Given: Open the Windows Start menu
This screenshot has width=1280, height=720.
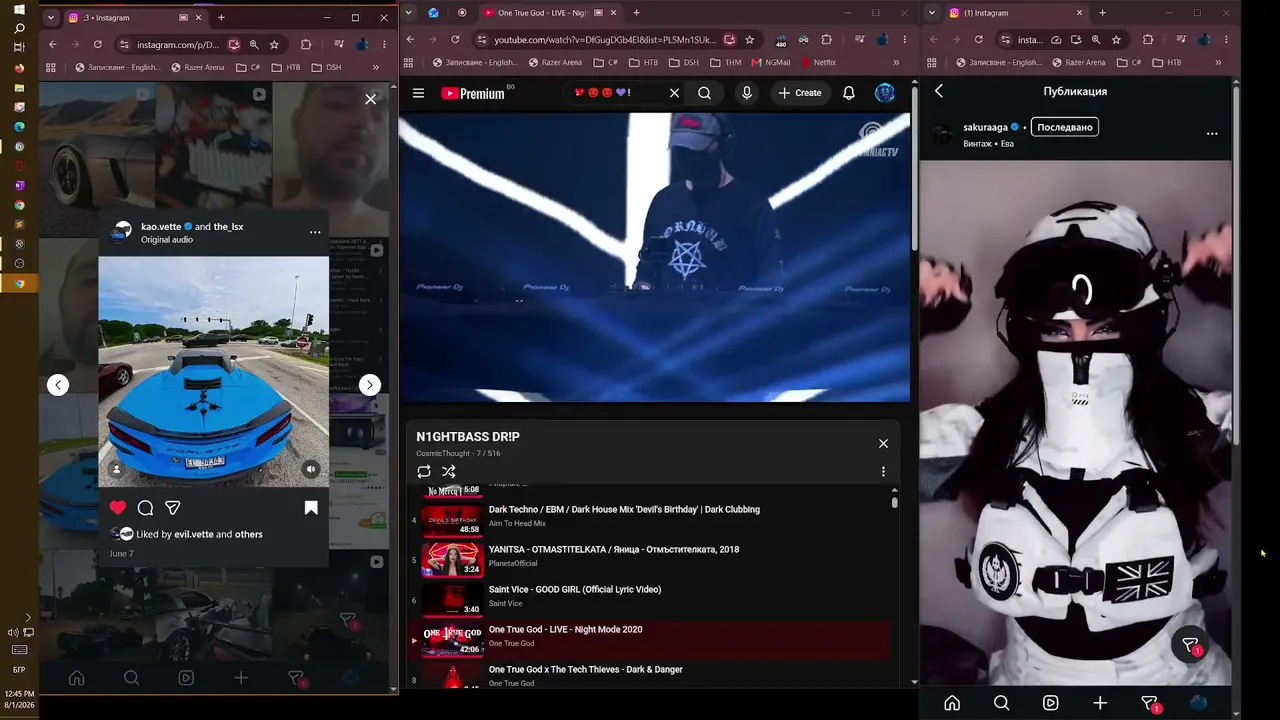Looking at the screenshot, I should (x=19, y=9).
